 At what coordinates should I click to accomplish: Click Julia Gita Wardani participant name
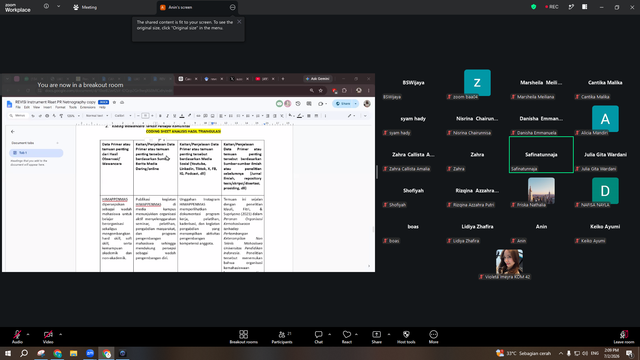tap(605, 155)
